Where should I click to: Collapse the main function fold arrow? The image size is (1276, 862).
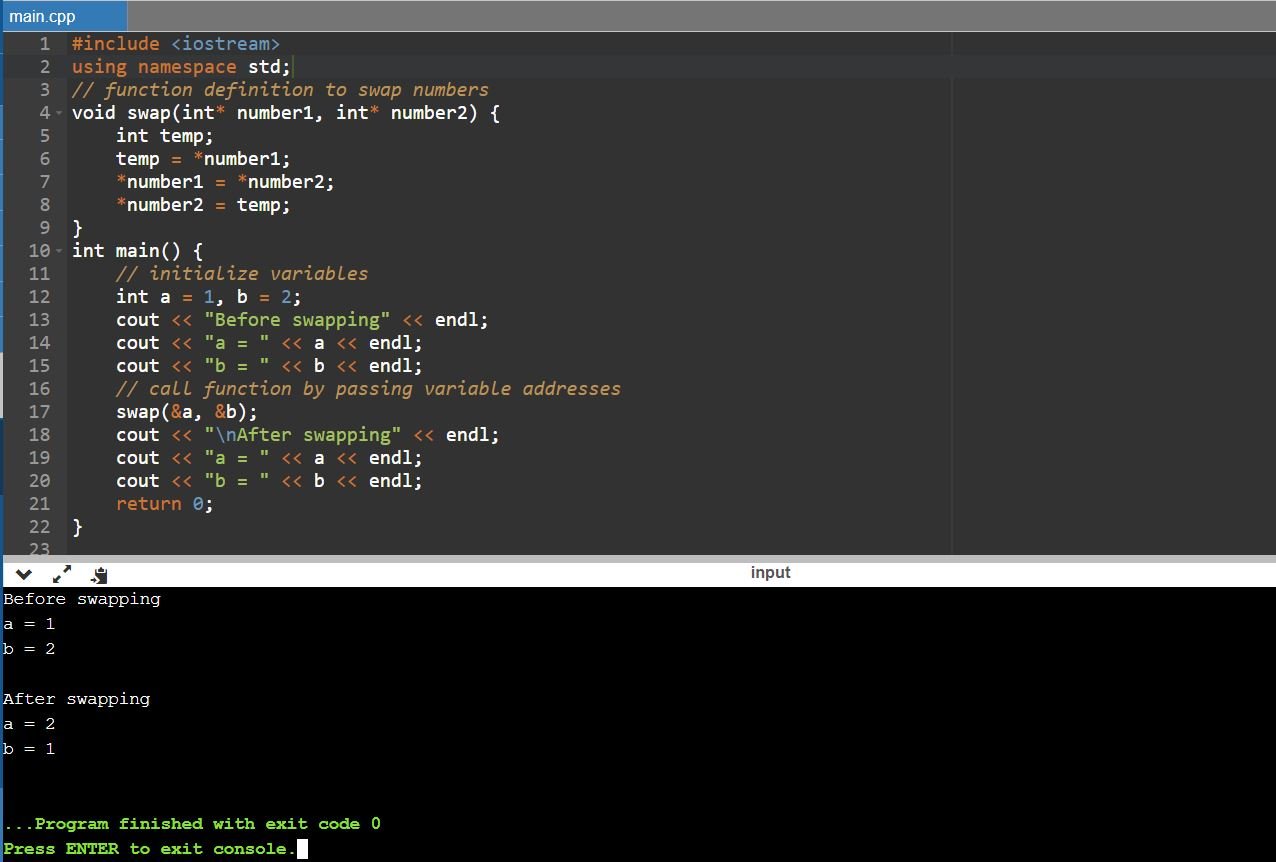[59, 251]
